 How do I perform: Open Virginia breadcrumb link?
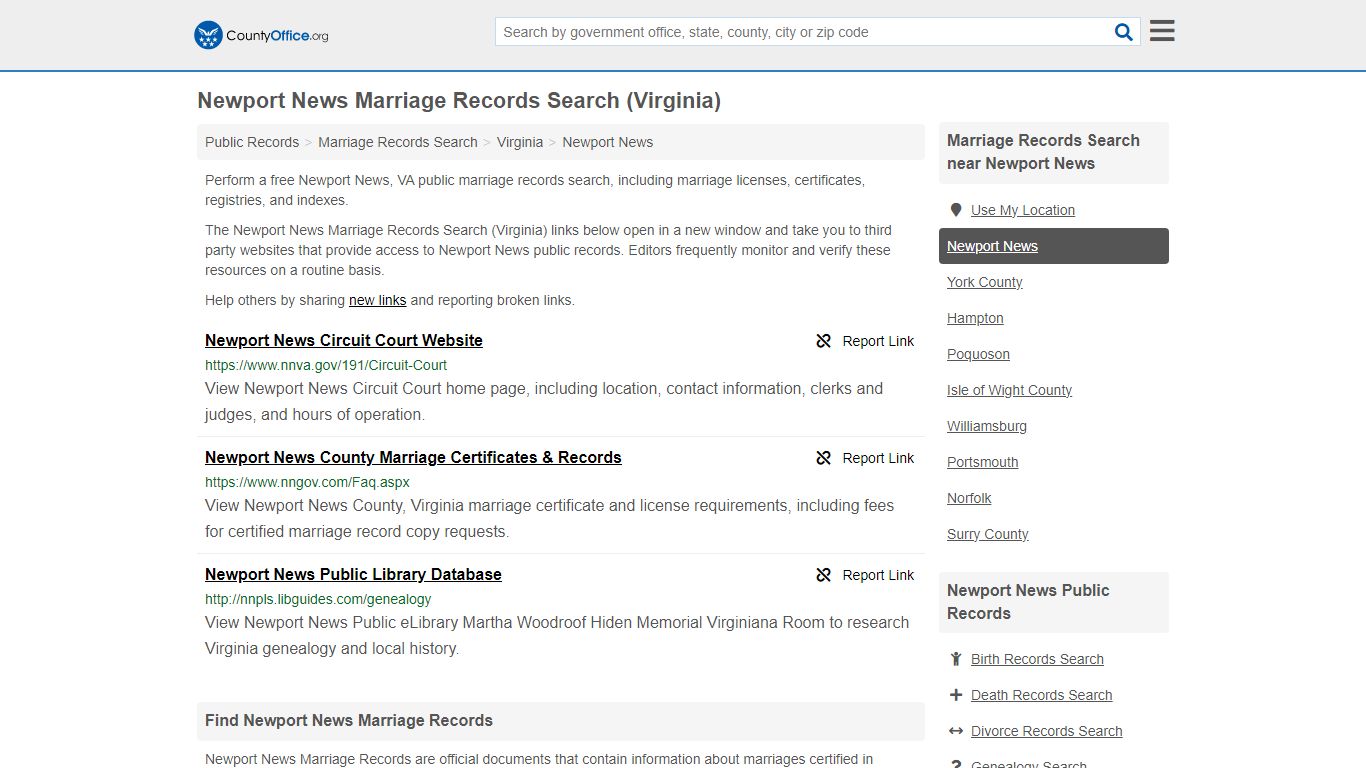520,142
